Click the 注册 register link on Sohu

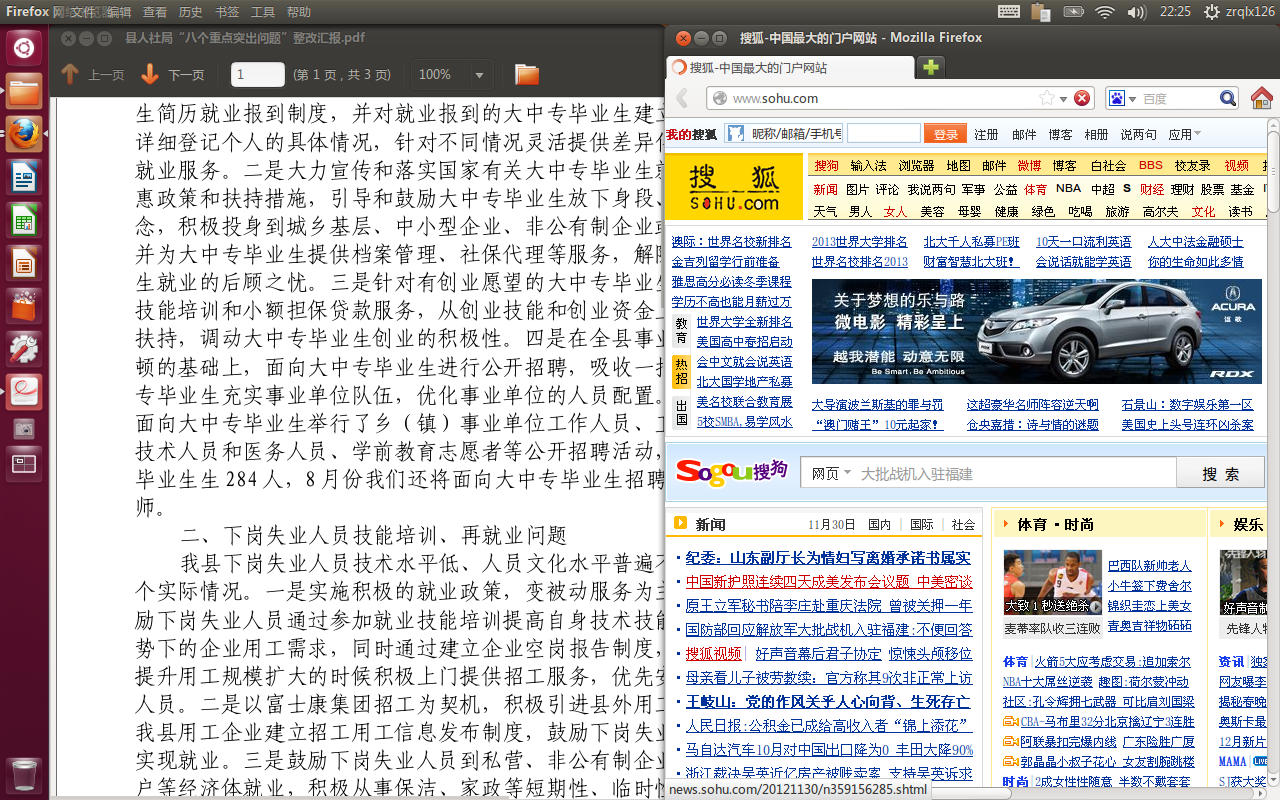(x=986, y=134)
